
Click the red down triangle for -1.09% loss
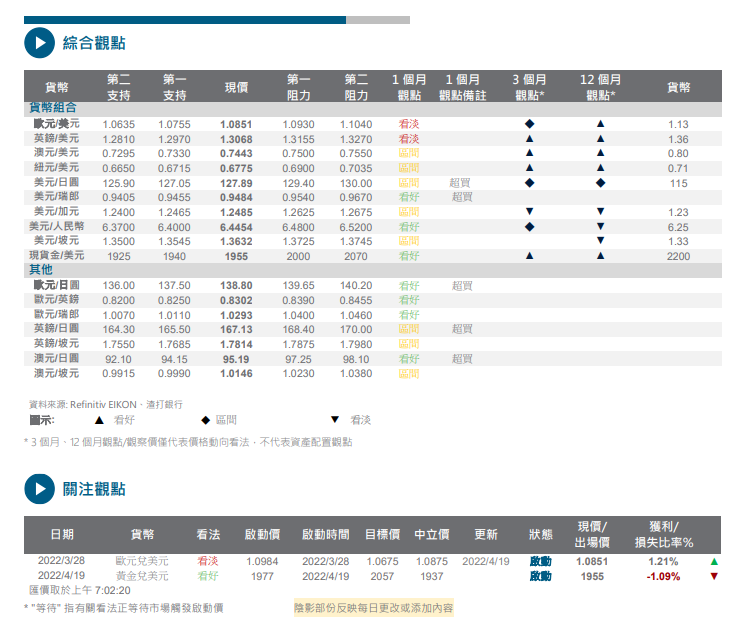point(713,576)
